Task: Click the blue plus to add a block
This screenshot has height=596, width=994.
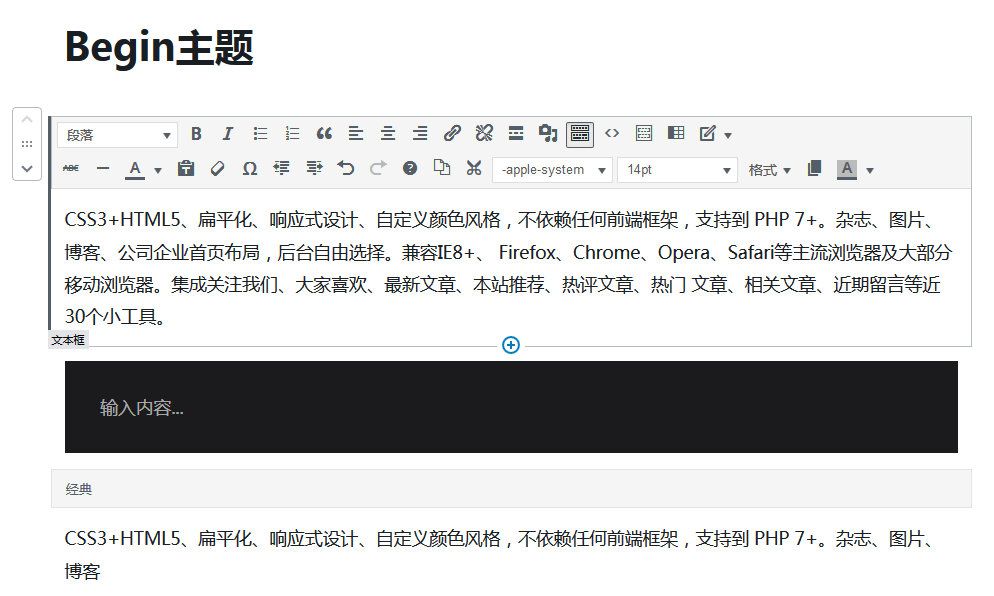Action: point(510,345)
